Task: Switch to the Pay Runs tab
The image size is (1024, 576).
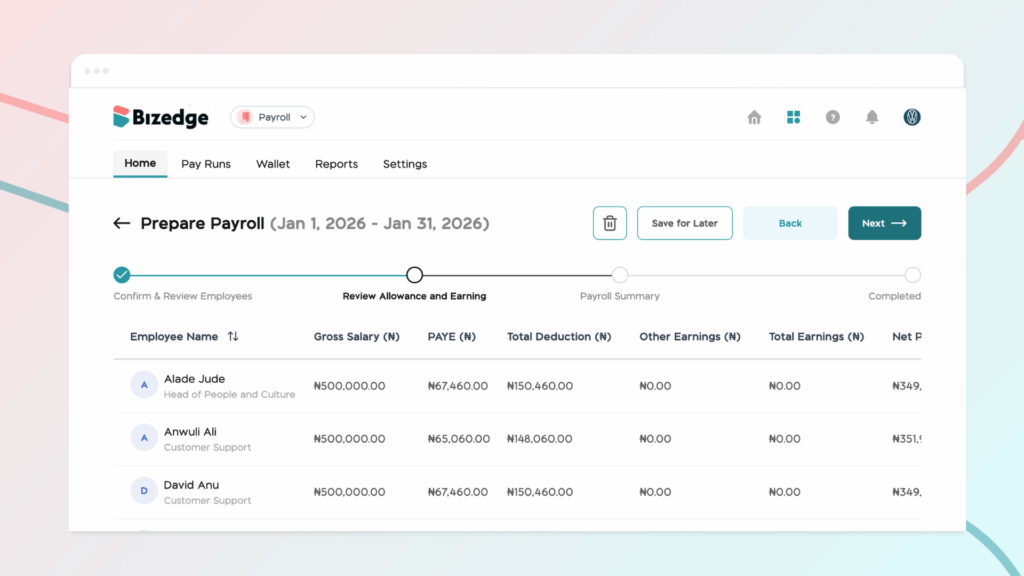Action: 206,164
